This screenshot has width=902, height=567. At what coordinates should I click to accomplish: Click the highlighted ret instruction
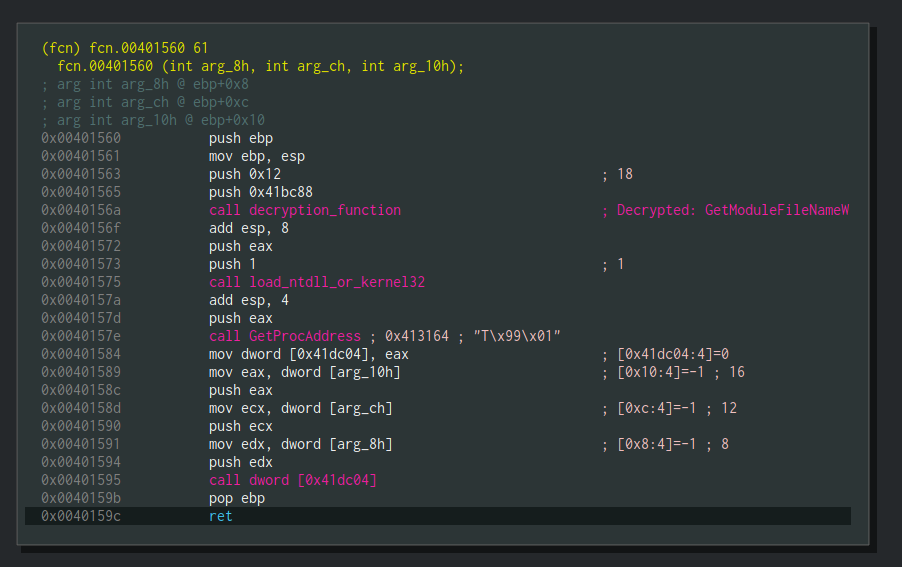point(220,516)
